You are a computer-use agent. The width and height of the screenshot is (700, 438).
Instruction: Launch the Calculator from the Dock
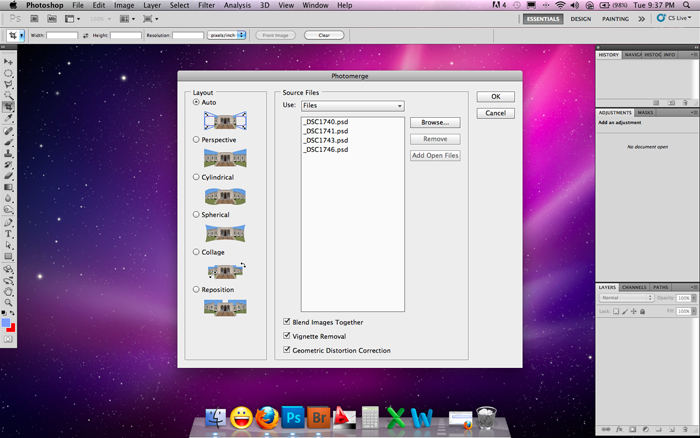tap(370, 418)
